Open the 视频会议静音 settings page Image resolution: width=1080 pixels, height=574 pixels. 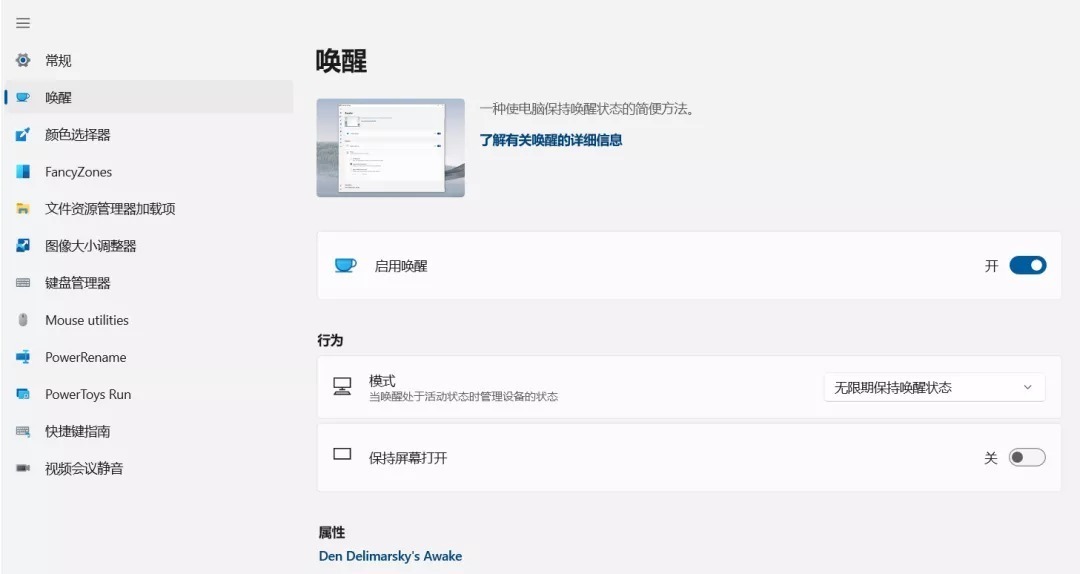[149, 469]
